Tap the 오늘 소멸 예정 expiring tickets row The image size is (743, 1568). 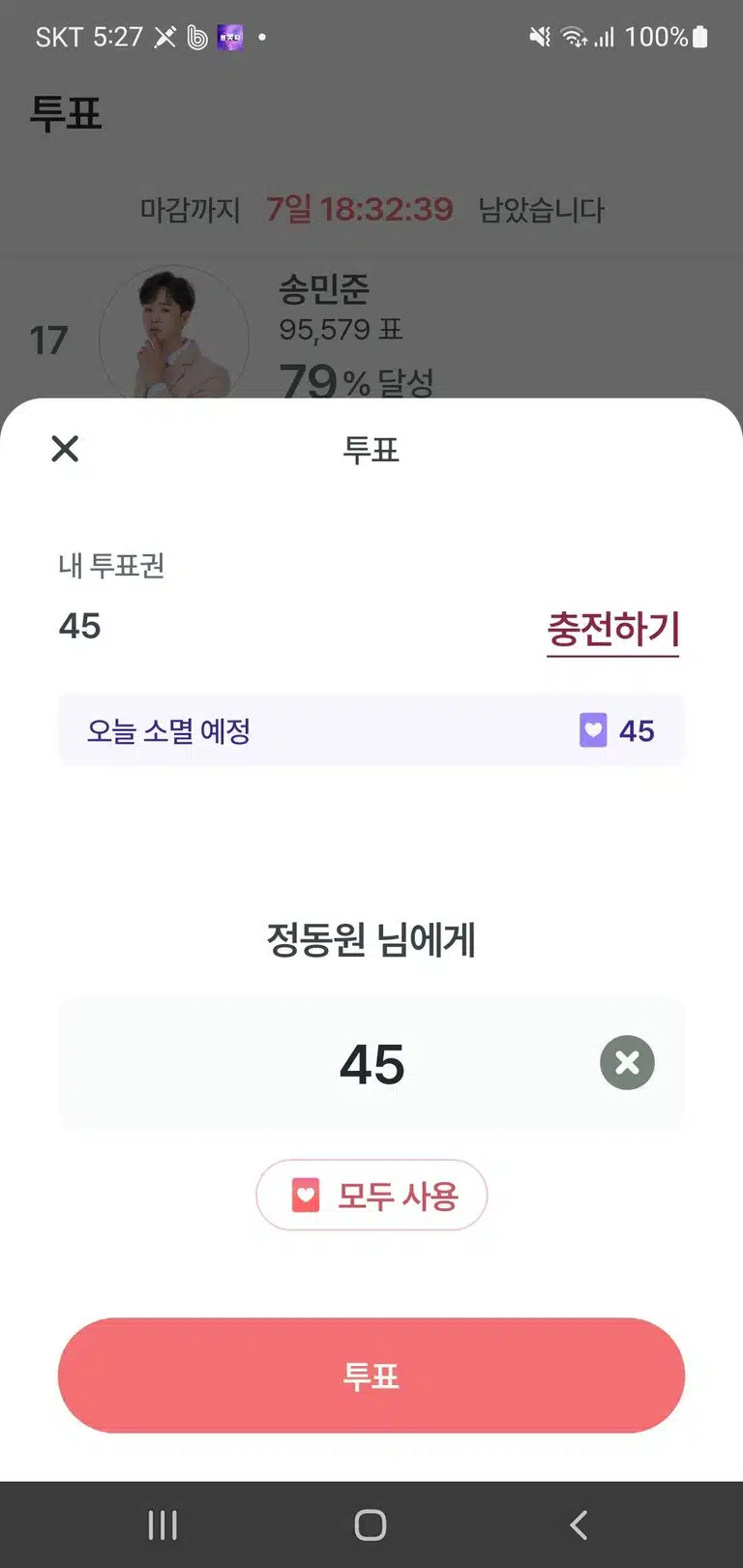pos(371,729)
